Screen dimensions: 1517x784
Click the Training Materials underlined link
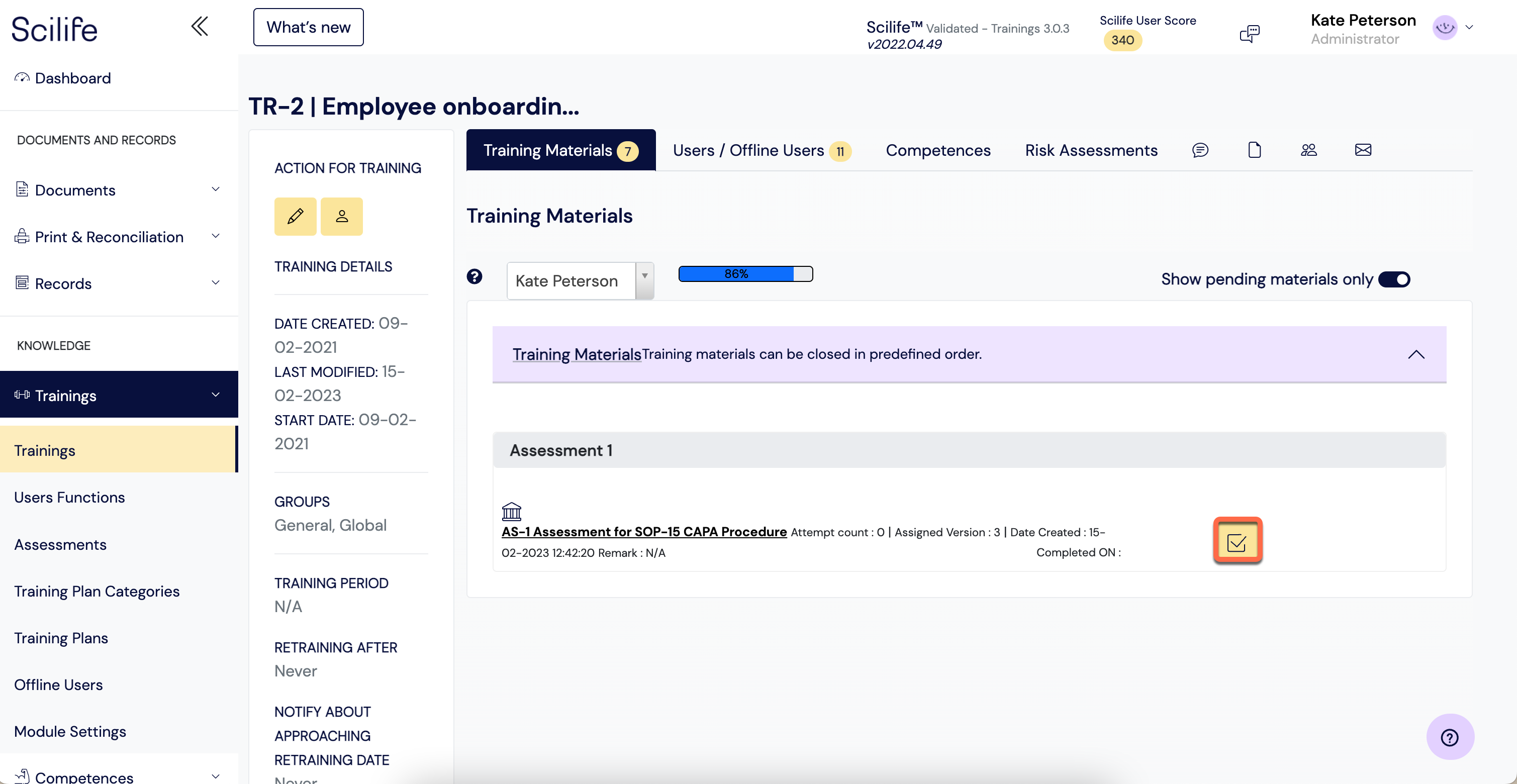click(577, 354)
